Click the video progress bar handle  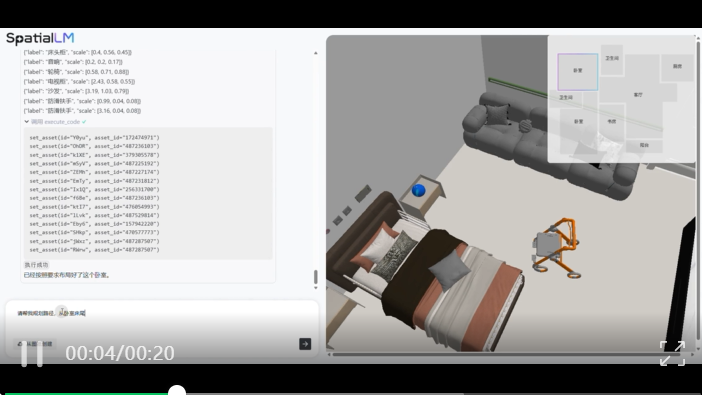pyautogui.click(x=177, y=391)
